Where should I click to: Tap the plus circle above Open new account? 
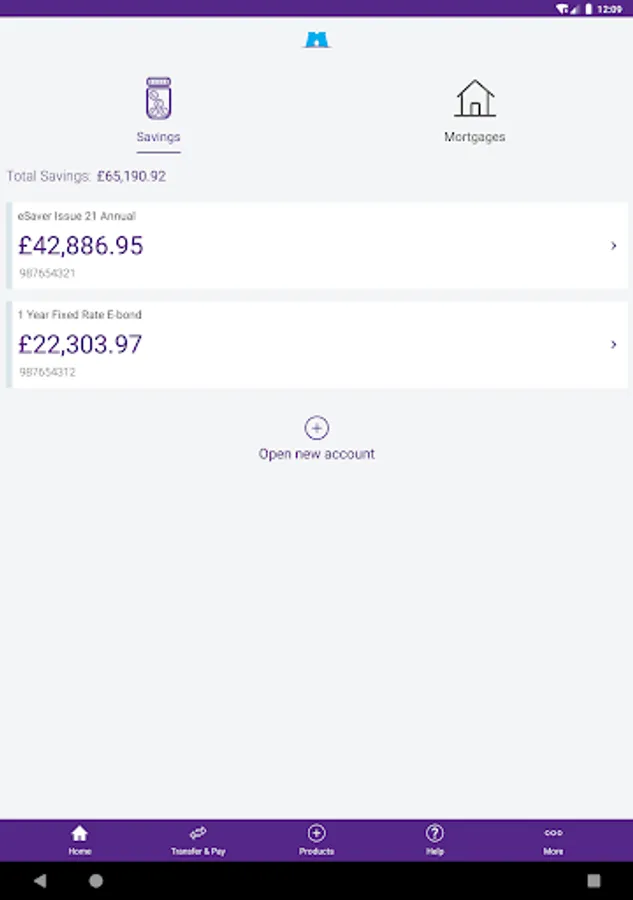point(317,428)
